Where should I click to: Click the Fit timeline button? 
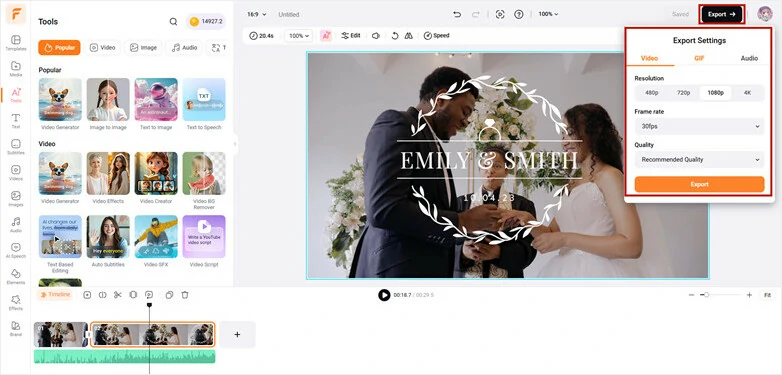[768, 295]
